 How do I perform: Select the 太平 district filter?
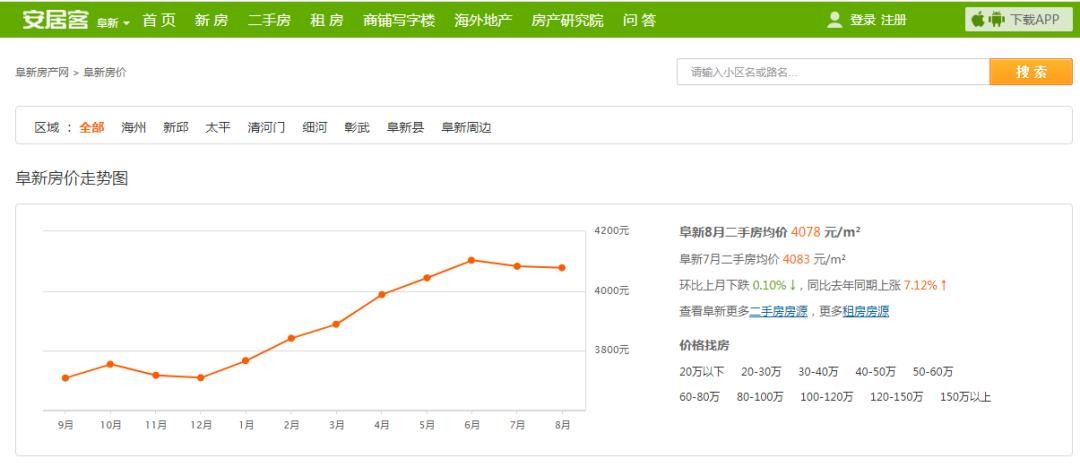(x=218, y=128)
